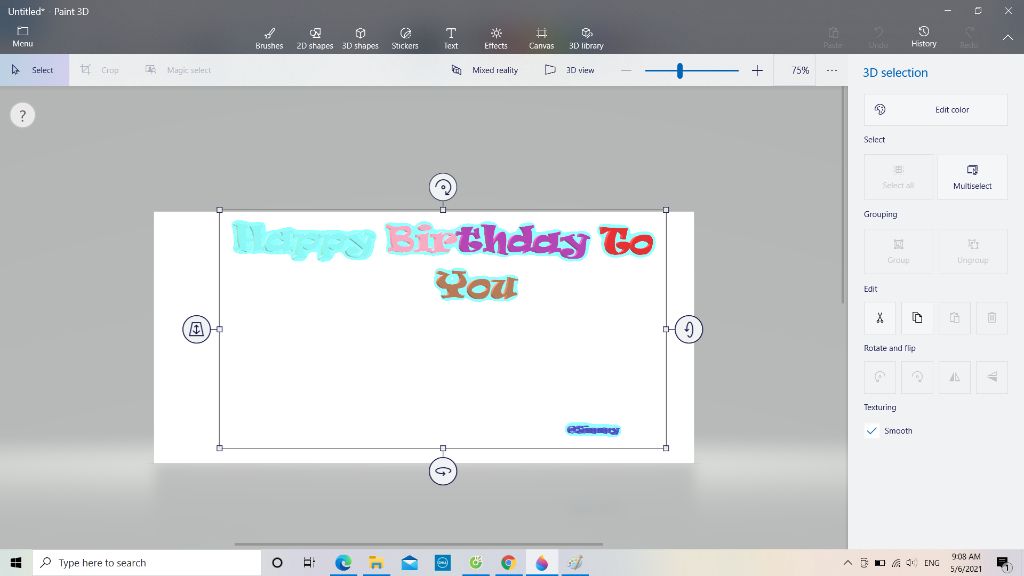The height and width of the screenshot is (576, 1024).
Task: Select the Text tool
Action: [450, 37]
